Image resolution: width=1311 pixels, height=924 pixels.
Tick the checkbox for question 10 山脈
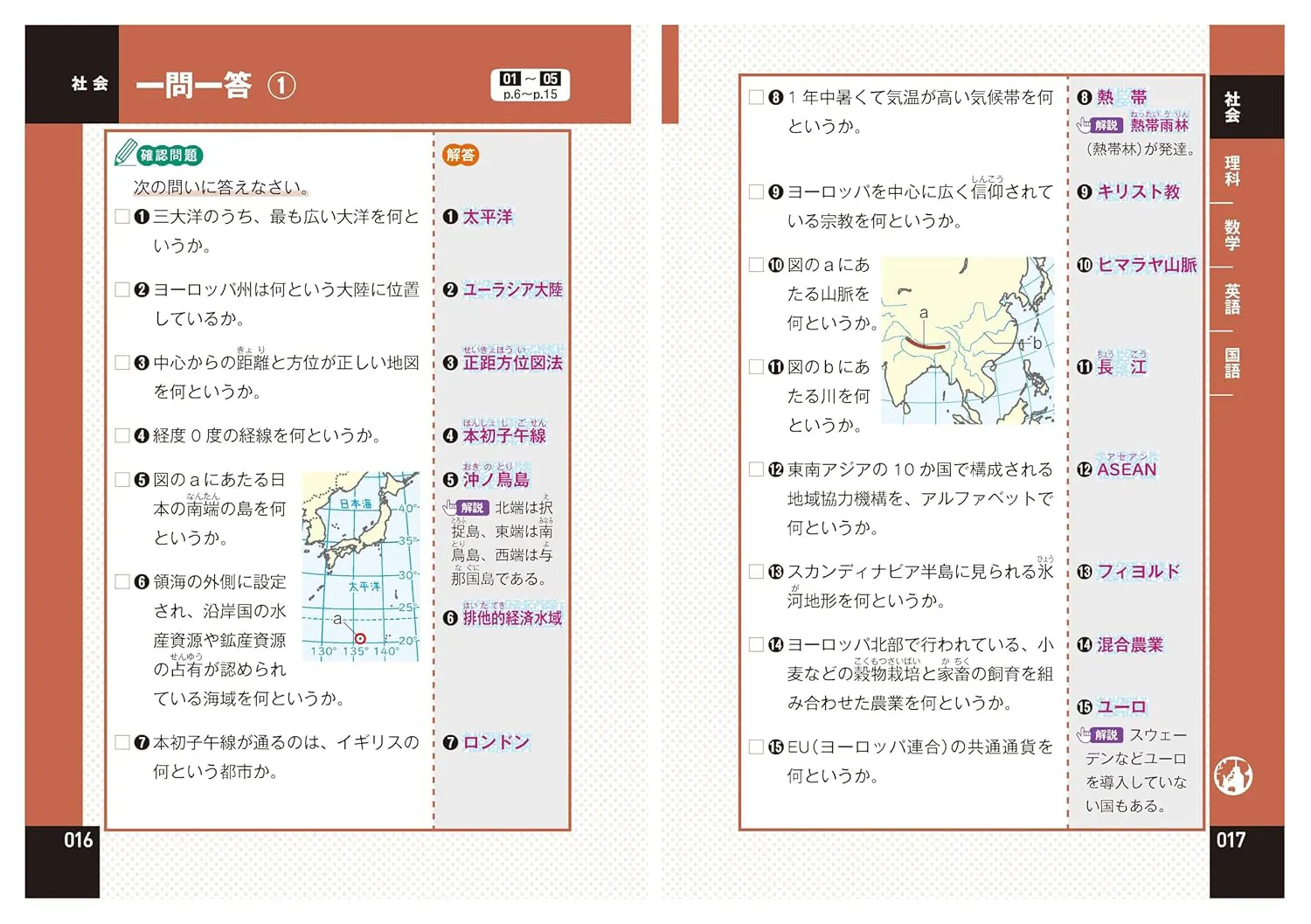point(757,264)
